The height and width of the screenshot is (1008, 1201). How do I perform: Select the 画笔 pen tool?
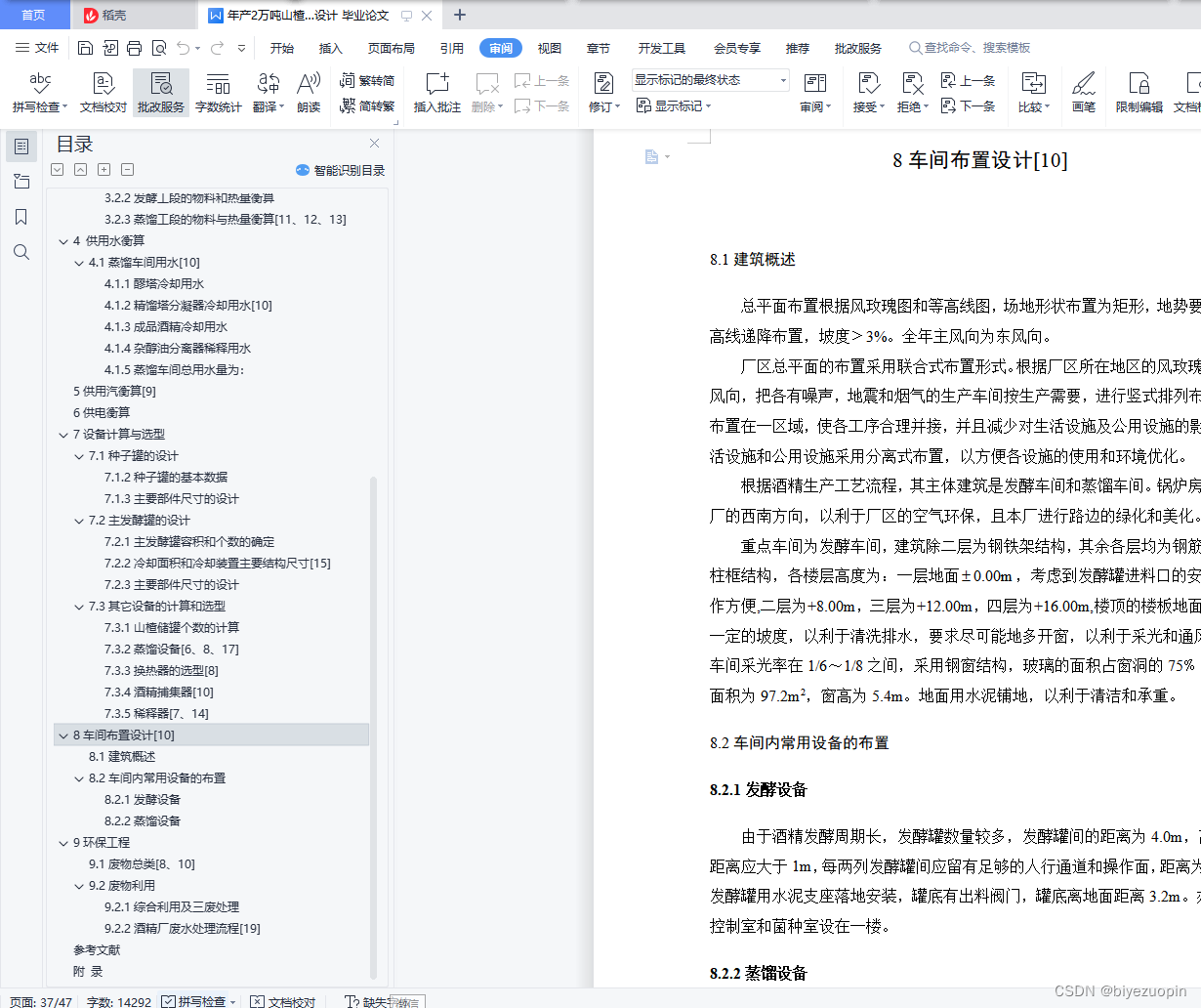click(x=1084, y=93)
